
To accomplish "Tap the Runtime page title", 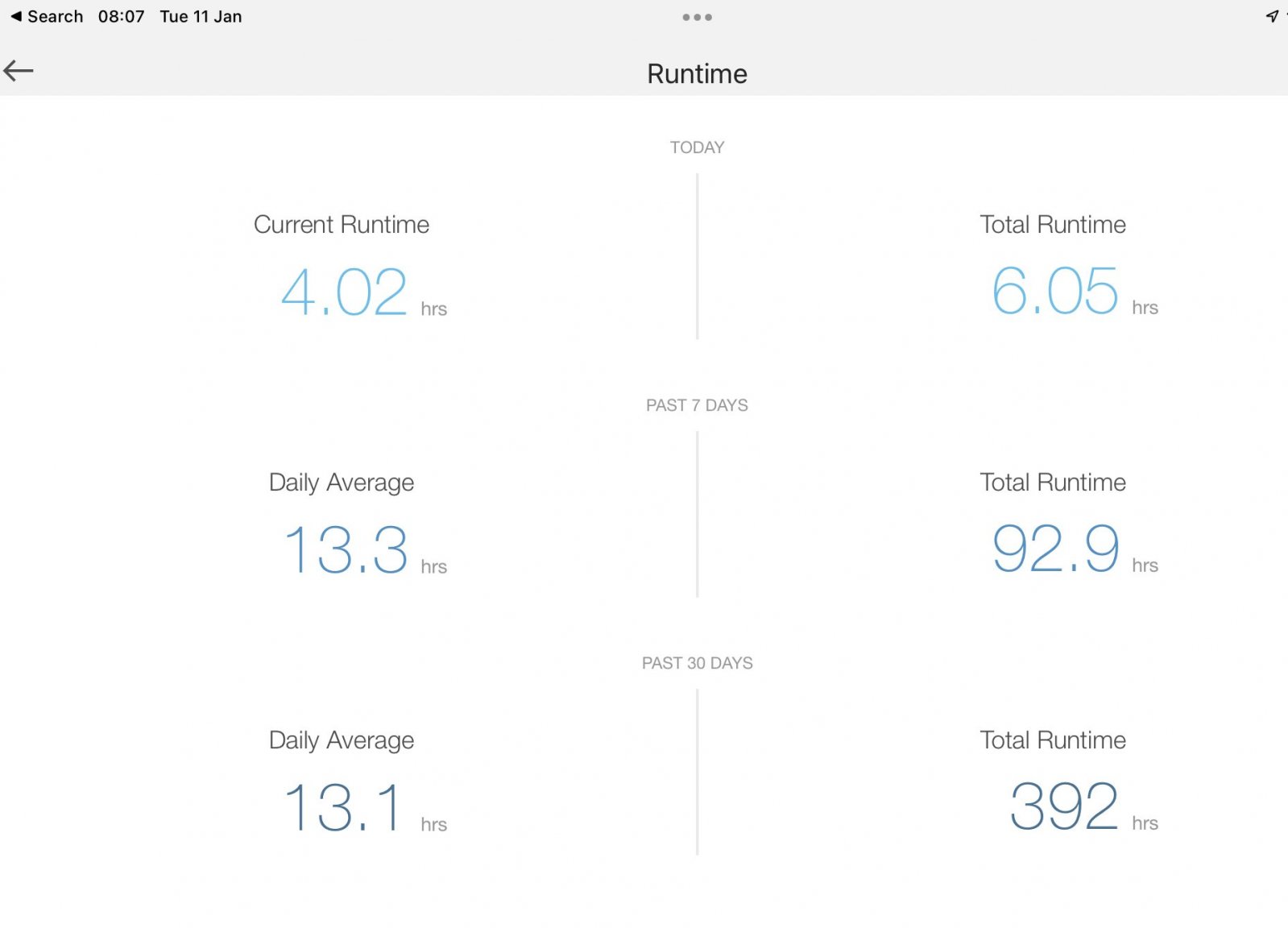I will [697, 73].
